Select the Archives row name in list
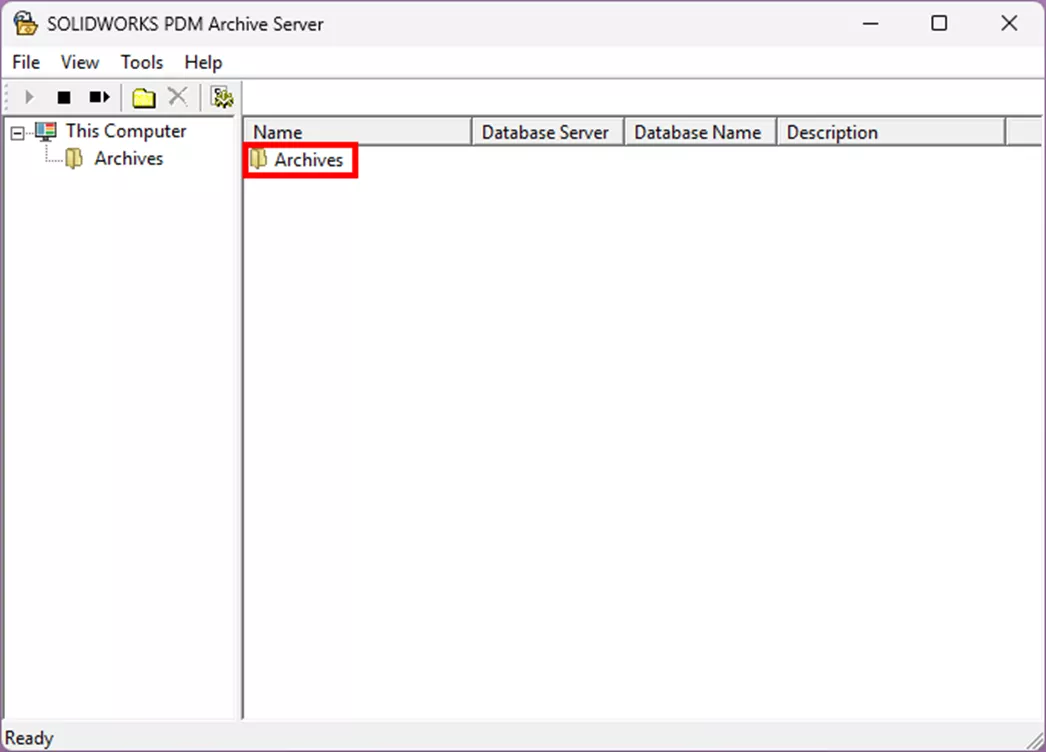 click(309, 160)
